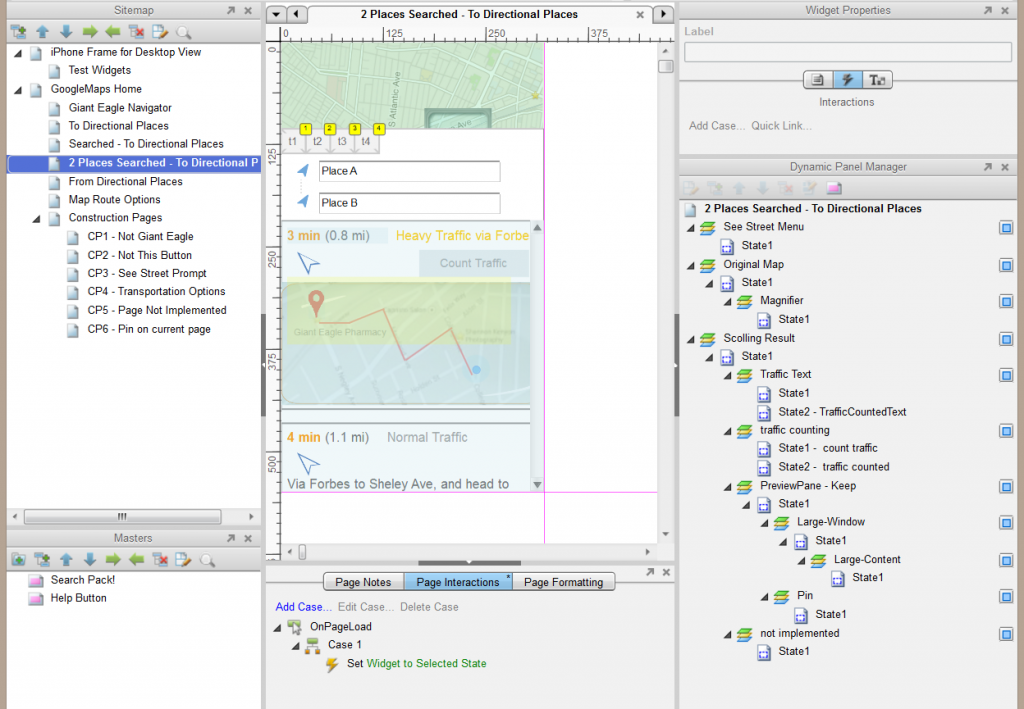Click the Count Traffic button on canvas

473,263
